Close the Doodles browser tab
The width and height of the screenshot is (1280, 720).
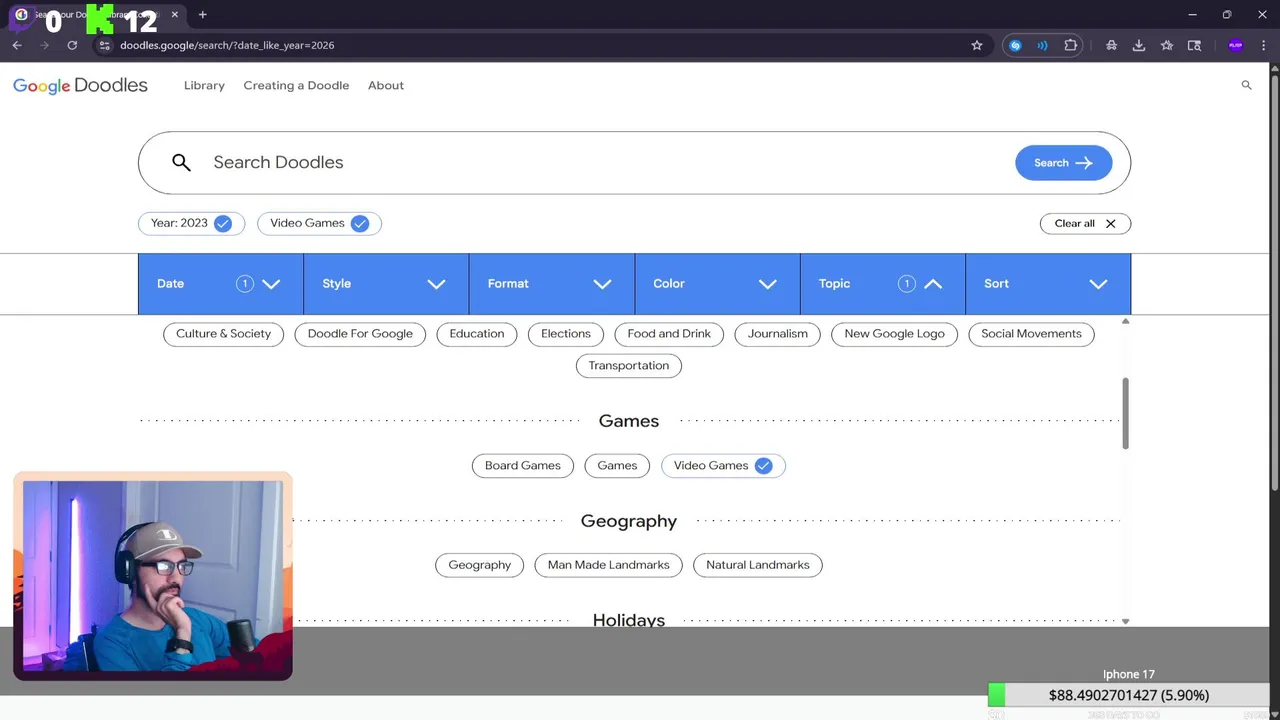click(174, 14)
